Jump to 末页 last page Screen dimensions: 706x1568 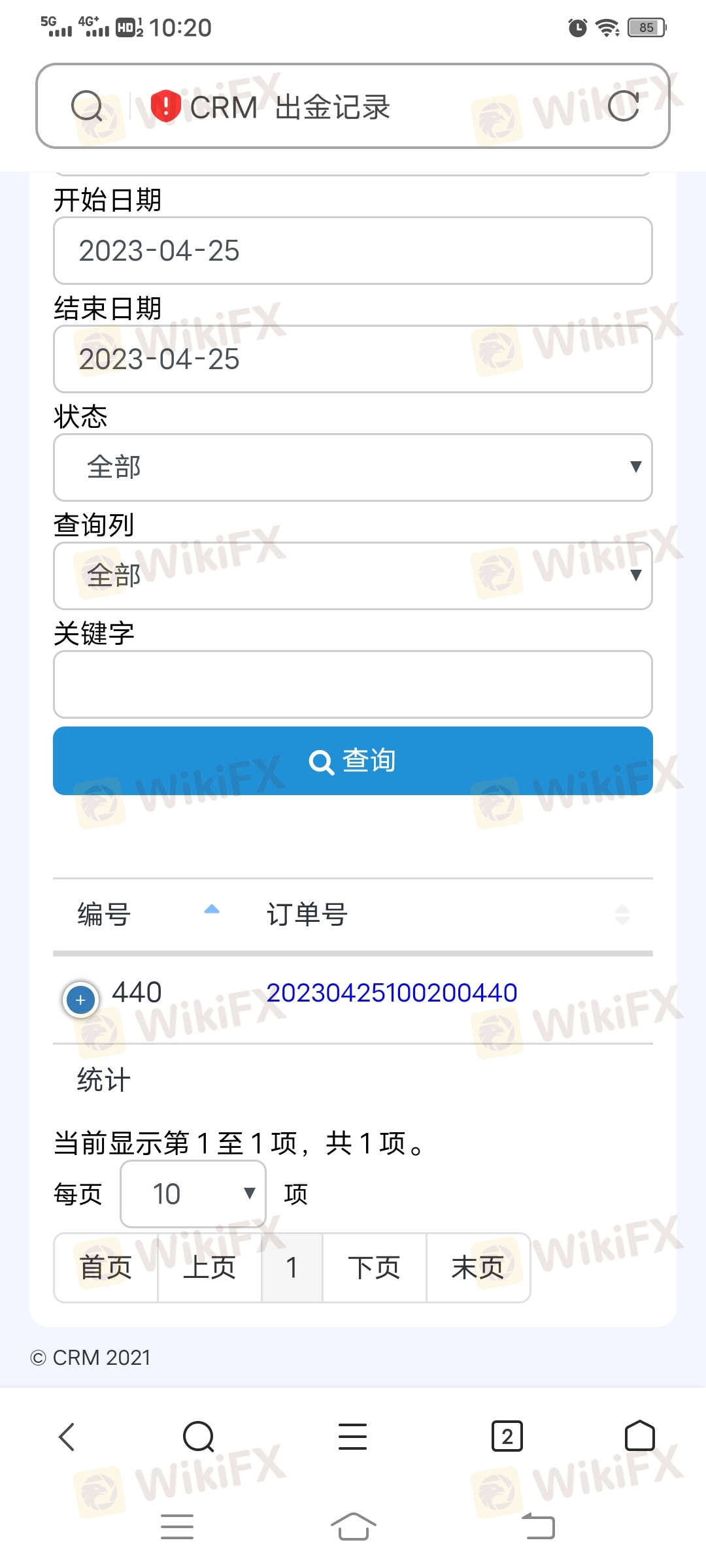pyautogui.click(x=478, y=1267)
